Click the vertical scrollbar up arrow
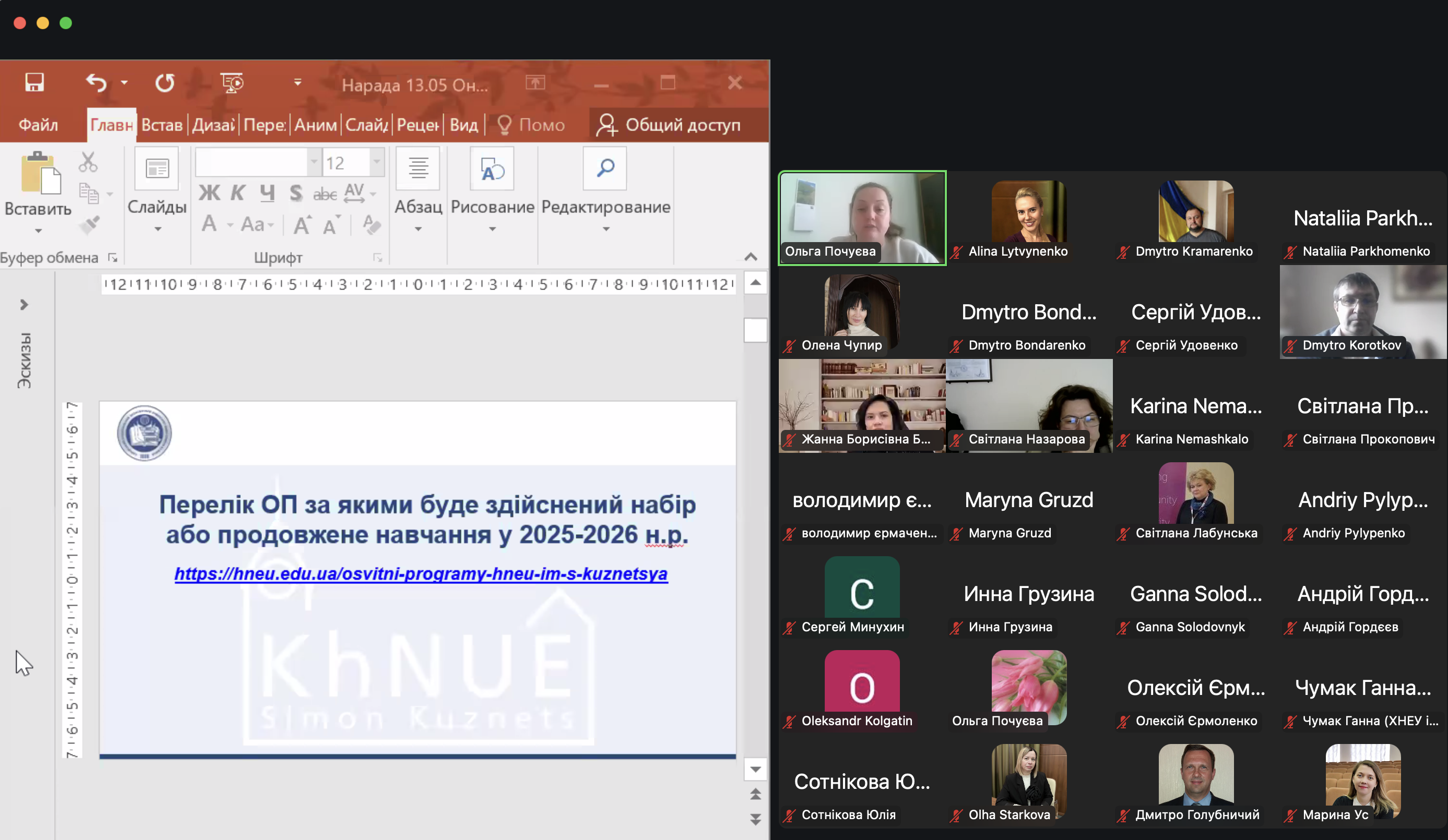1448x840 pixels. tap(756, 282)
